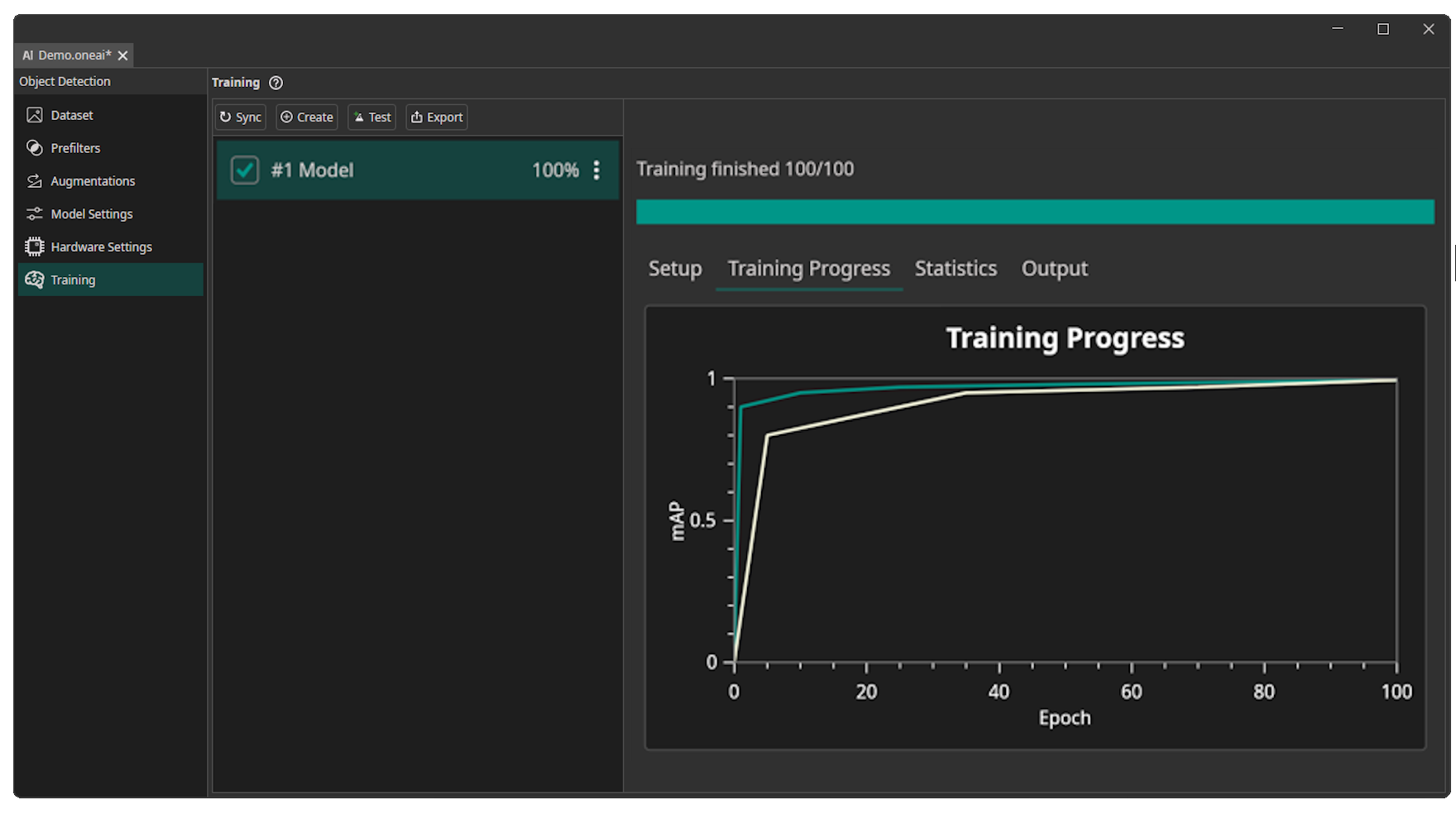The width and height of the screenshot is (1456, 819).
Task: Select the Training sidebar item
Action: coord(110,280)
